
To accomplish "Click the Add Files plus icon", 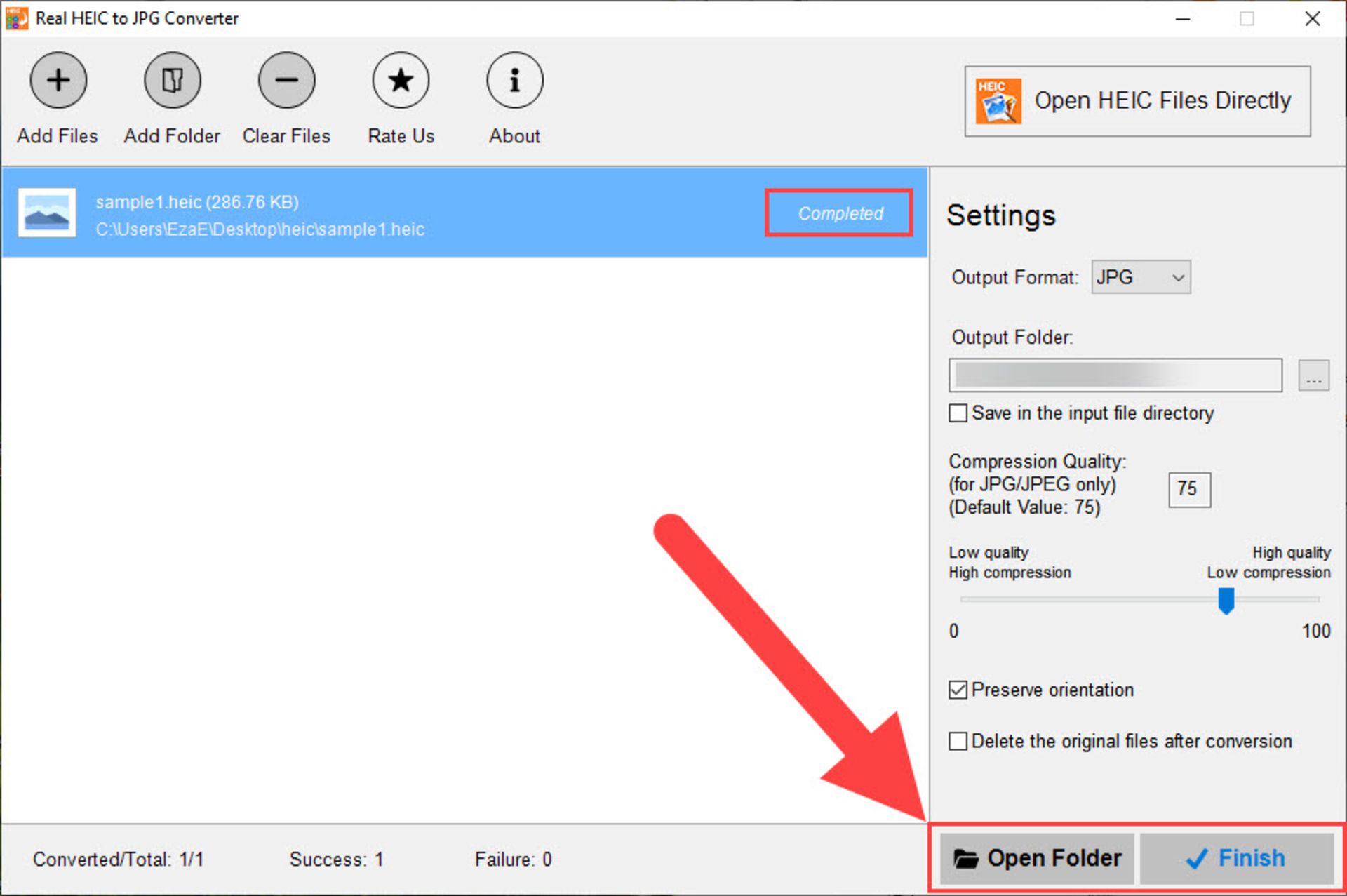I will click(58, 81).
